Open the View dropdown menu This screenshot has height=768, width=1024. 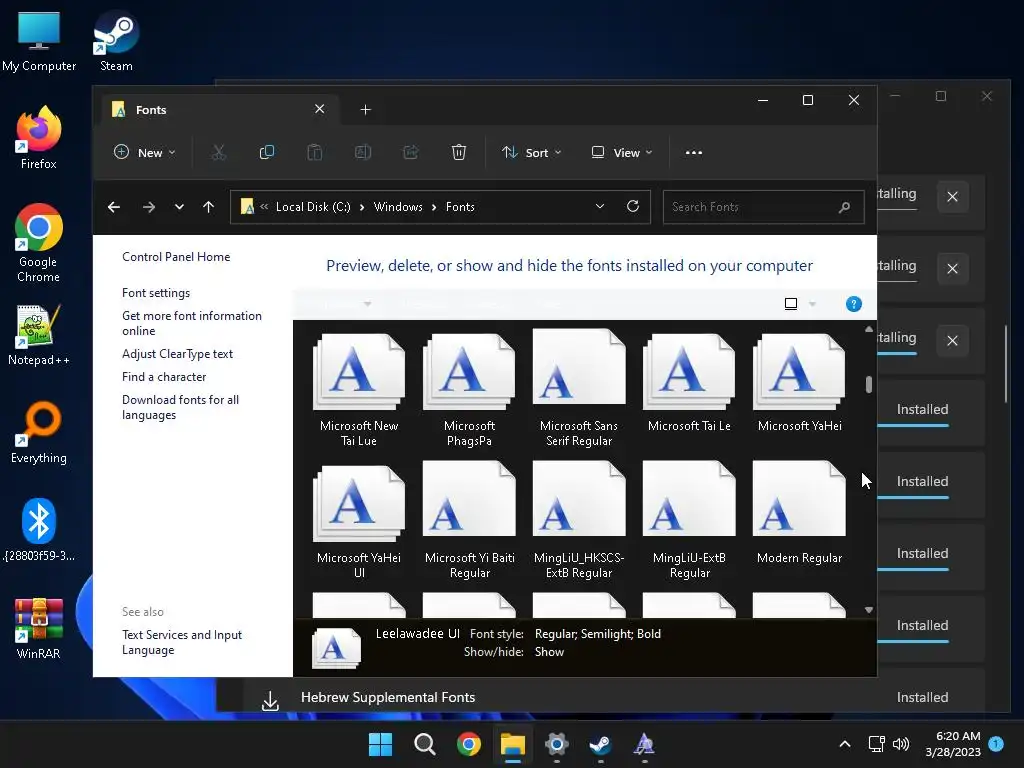(x=621, y=153)
